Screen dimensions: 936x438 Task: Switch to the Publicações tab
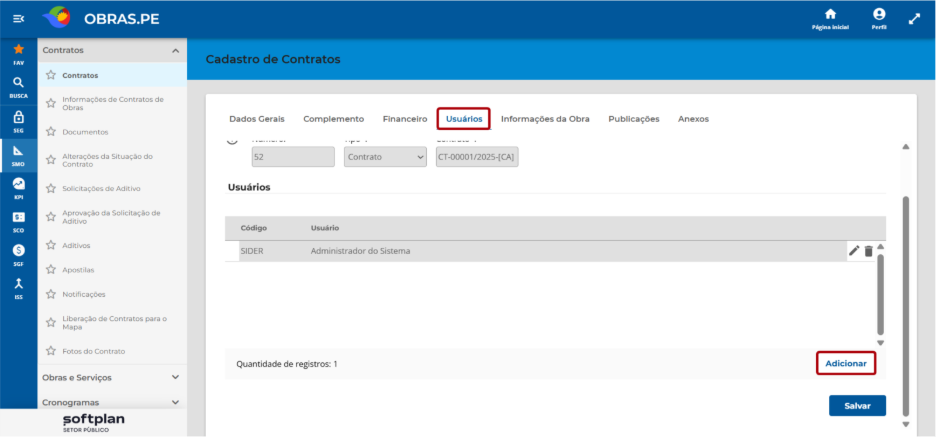(633, 119)
